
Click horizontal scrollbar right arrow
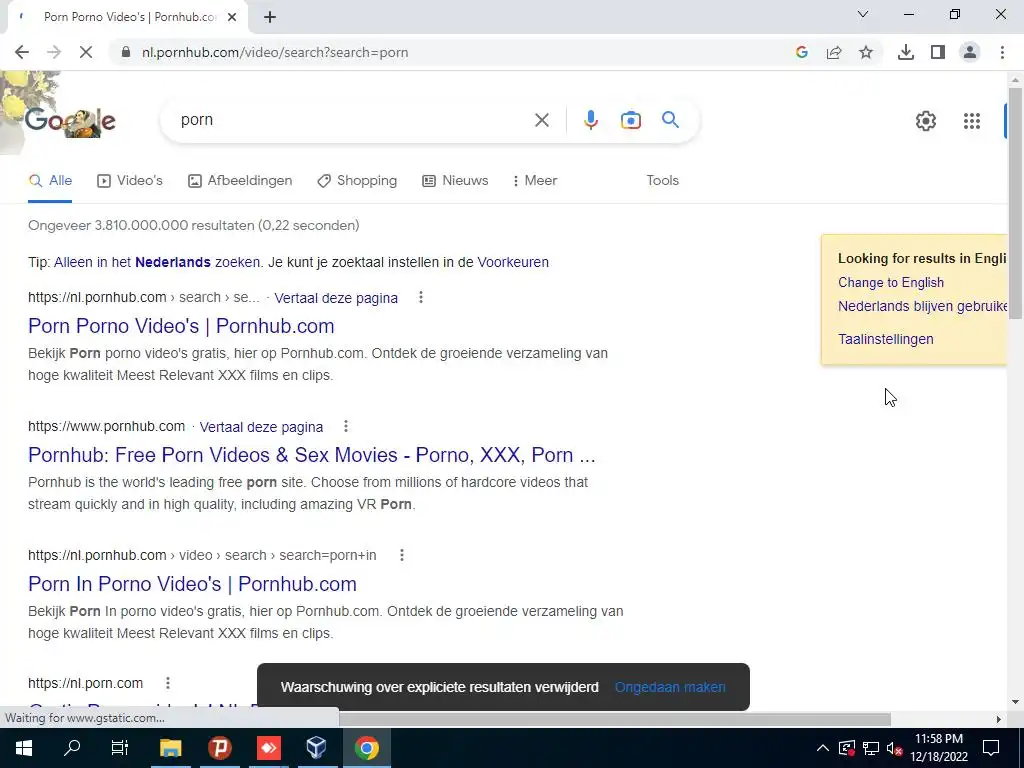(x=999, y=719)
